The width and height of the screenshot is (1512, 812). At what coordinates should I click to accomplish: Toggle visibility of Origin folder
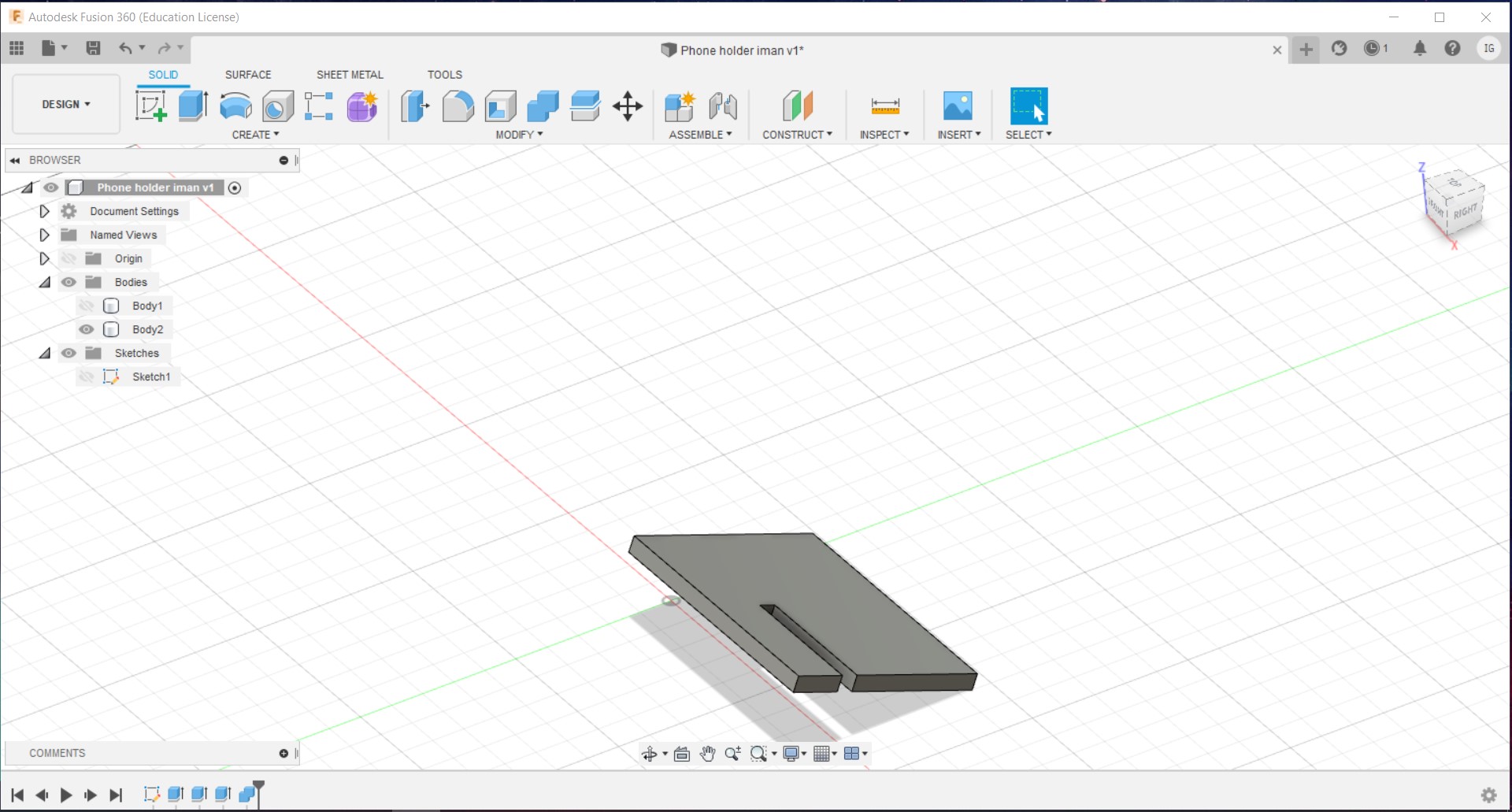click(69, 258)
